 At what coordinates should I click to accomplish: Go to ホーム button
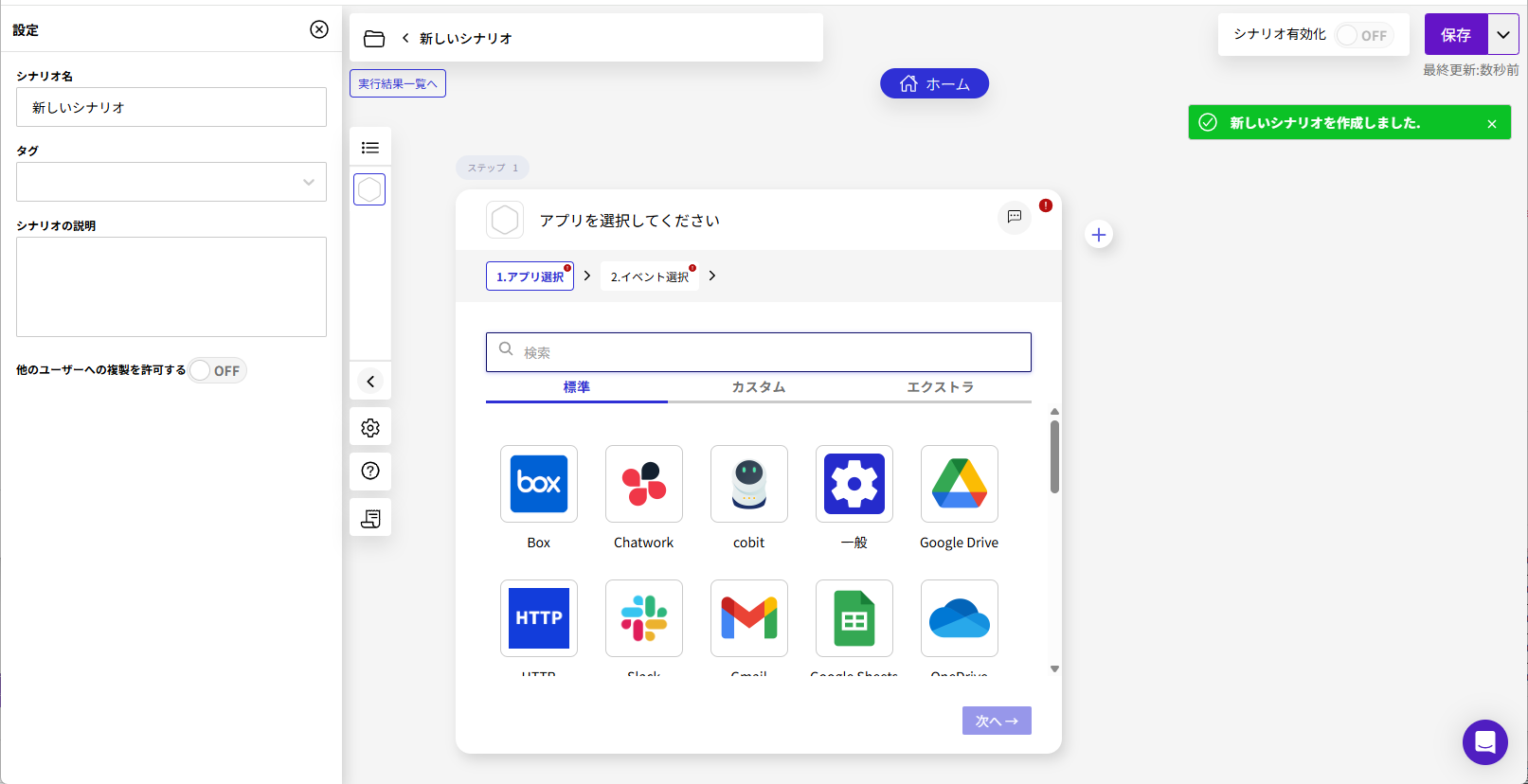(934, 83)
